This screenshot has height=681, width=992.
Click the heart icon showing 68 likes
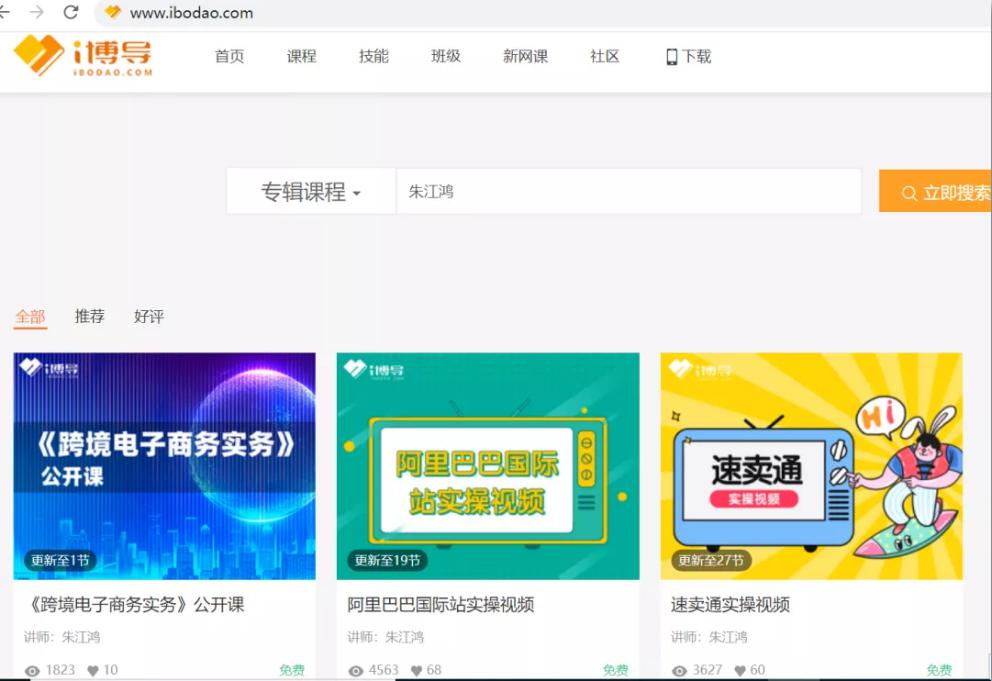pos(416,670)
